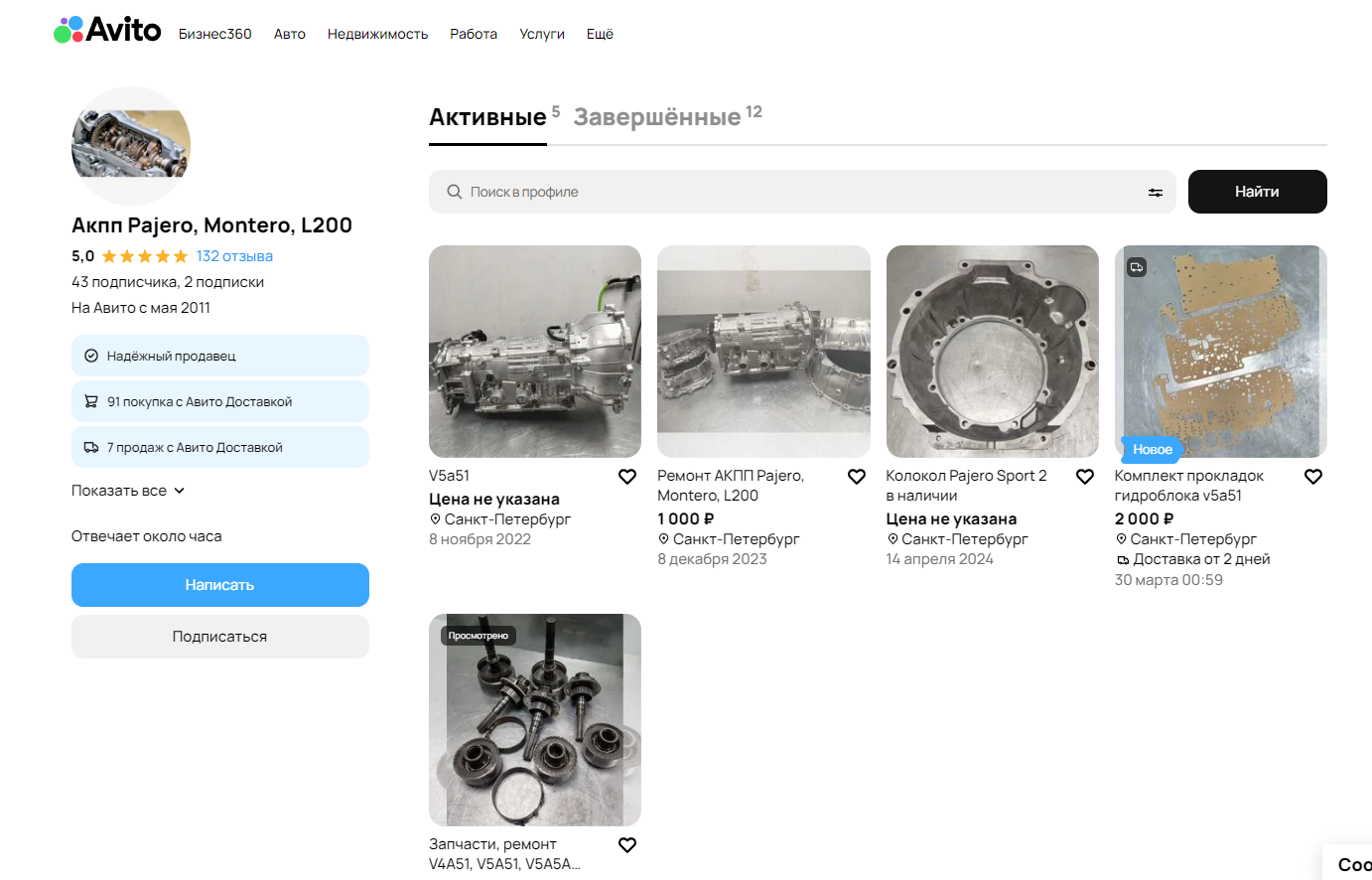Open search filter settings icon
The width and height of the screenshot is (1372, 880).
1156,193
